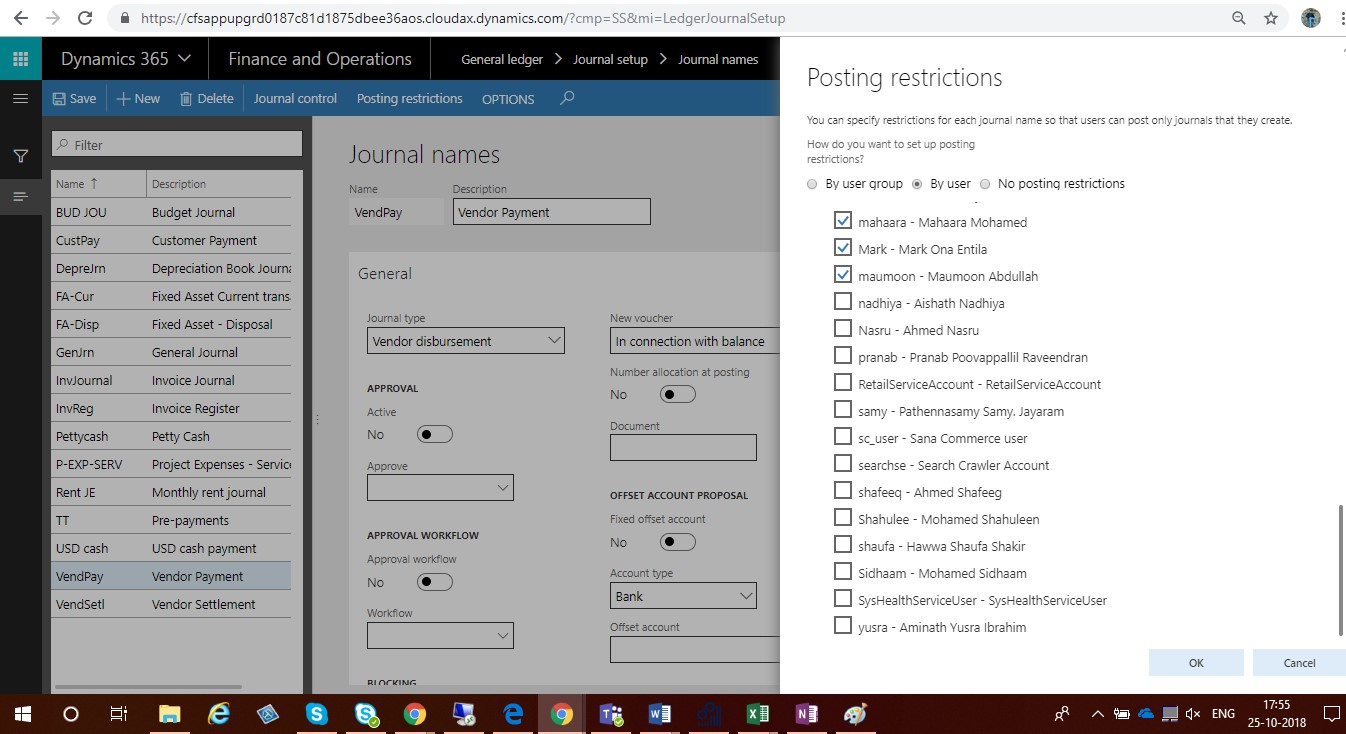Image resolution: width=1346 pixels, height=734 pixels.
Task: Open Task View on the taskbar
Action: pyautogui.click(x=118, y=714)
